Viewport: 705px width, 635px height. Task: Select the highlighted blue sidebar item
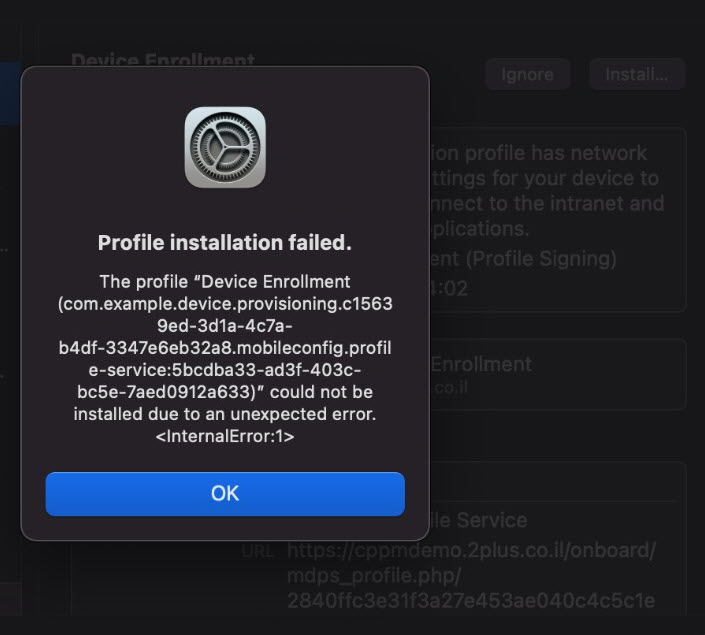pyautogui.click(x=10, y=93)
